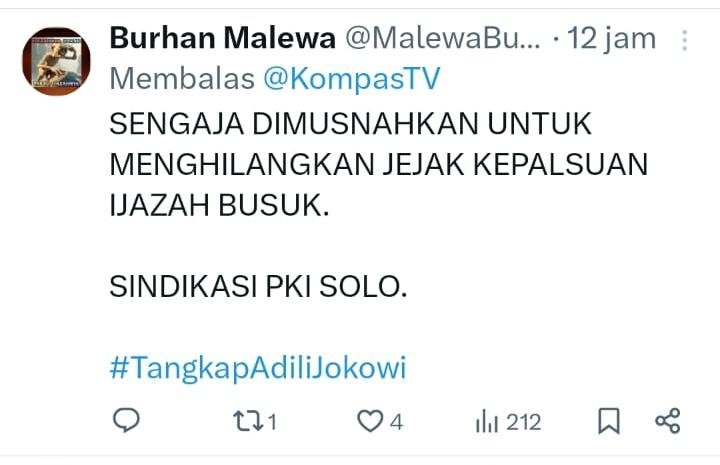The image size is (720, 465).
Task: Click the 12 jam timestamp
Action: [x=611, y=39]
